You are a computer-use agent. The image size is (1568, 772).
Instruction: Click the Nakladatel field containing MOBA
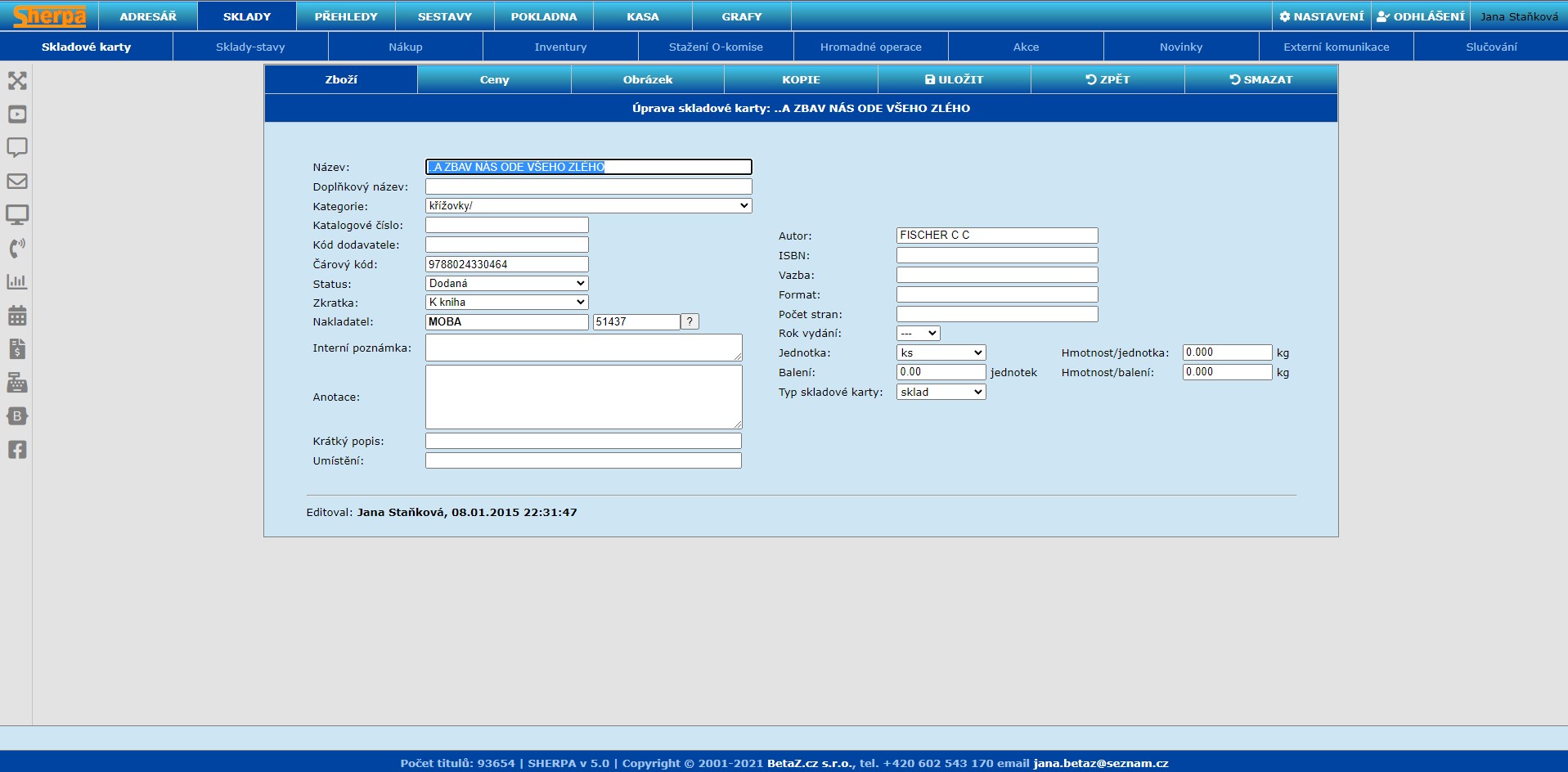point(507,321)
